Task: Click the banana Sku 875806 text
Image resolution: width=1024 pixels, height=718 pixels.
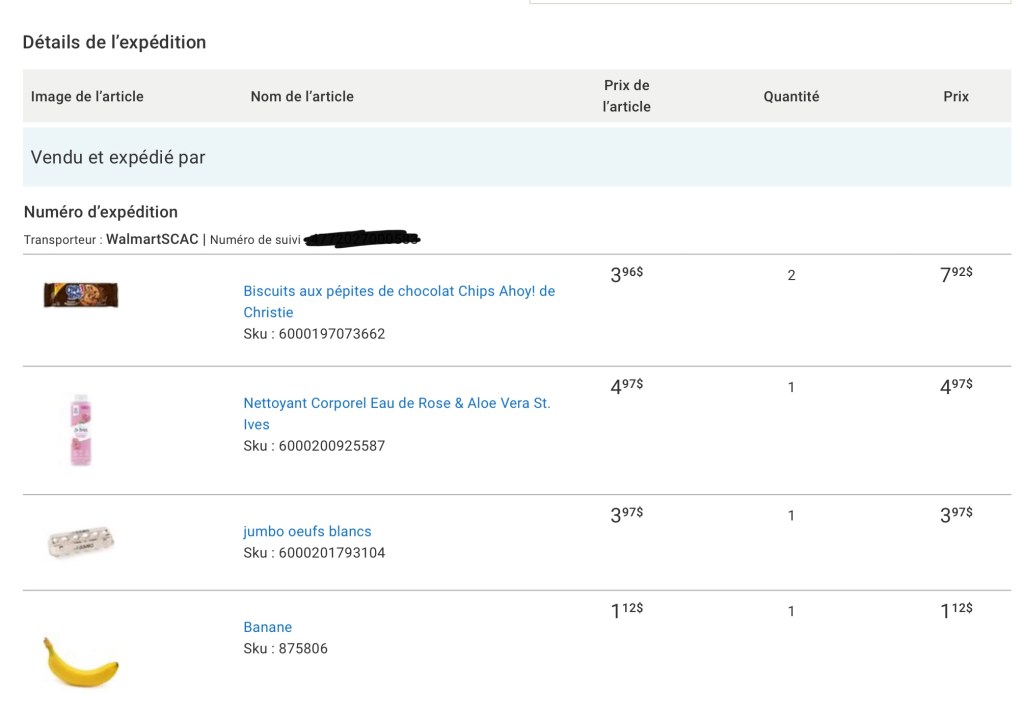Action: (x=286, y=649)
